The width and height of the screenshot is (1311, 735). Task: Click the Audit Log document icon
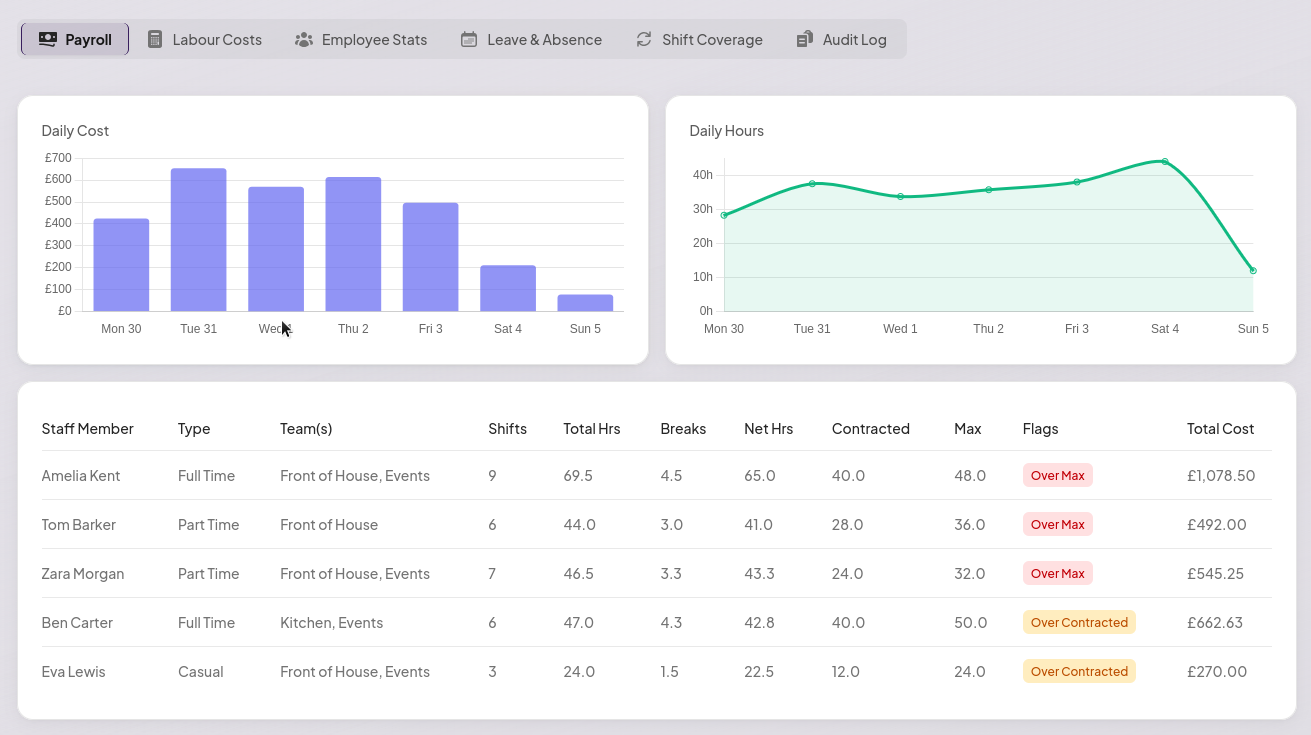805,39
